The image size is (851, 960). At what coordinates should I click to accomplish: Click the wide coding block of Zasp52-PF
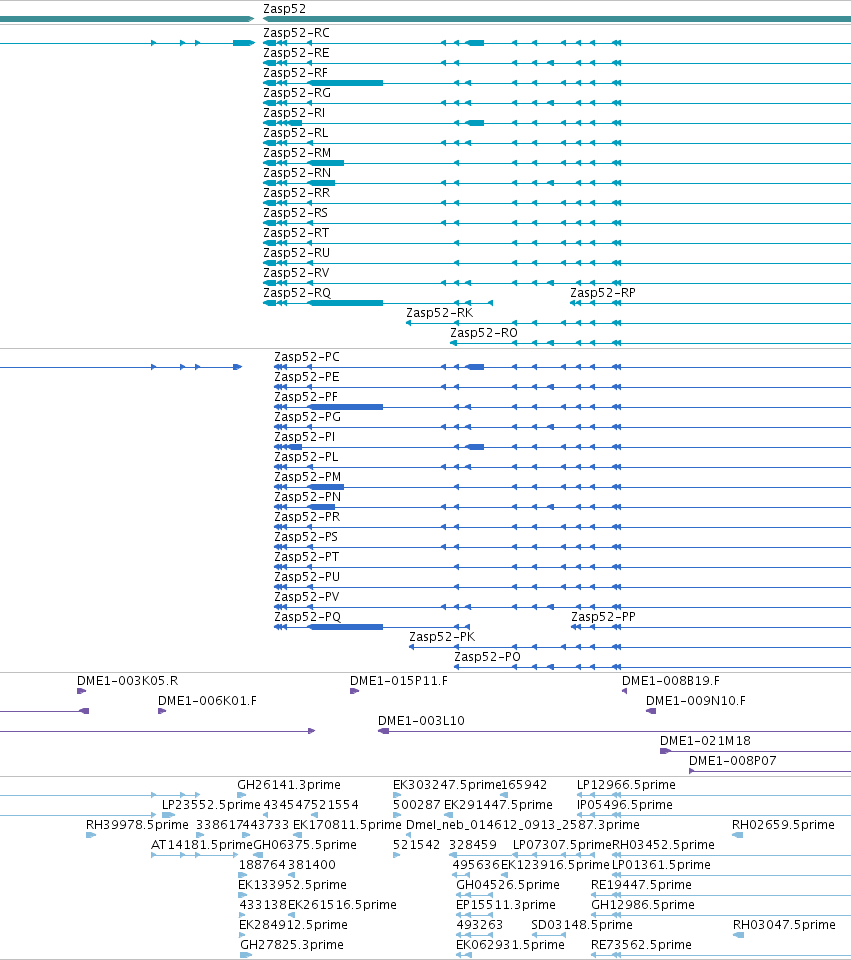tap(347, 407)
